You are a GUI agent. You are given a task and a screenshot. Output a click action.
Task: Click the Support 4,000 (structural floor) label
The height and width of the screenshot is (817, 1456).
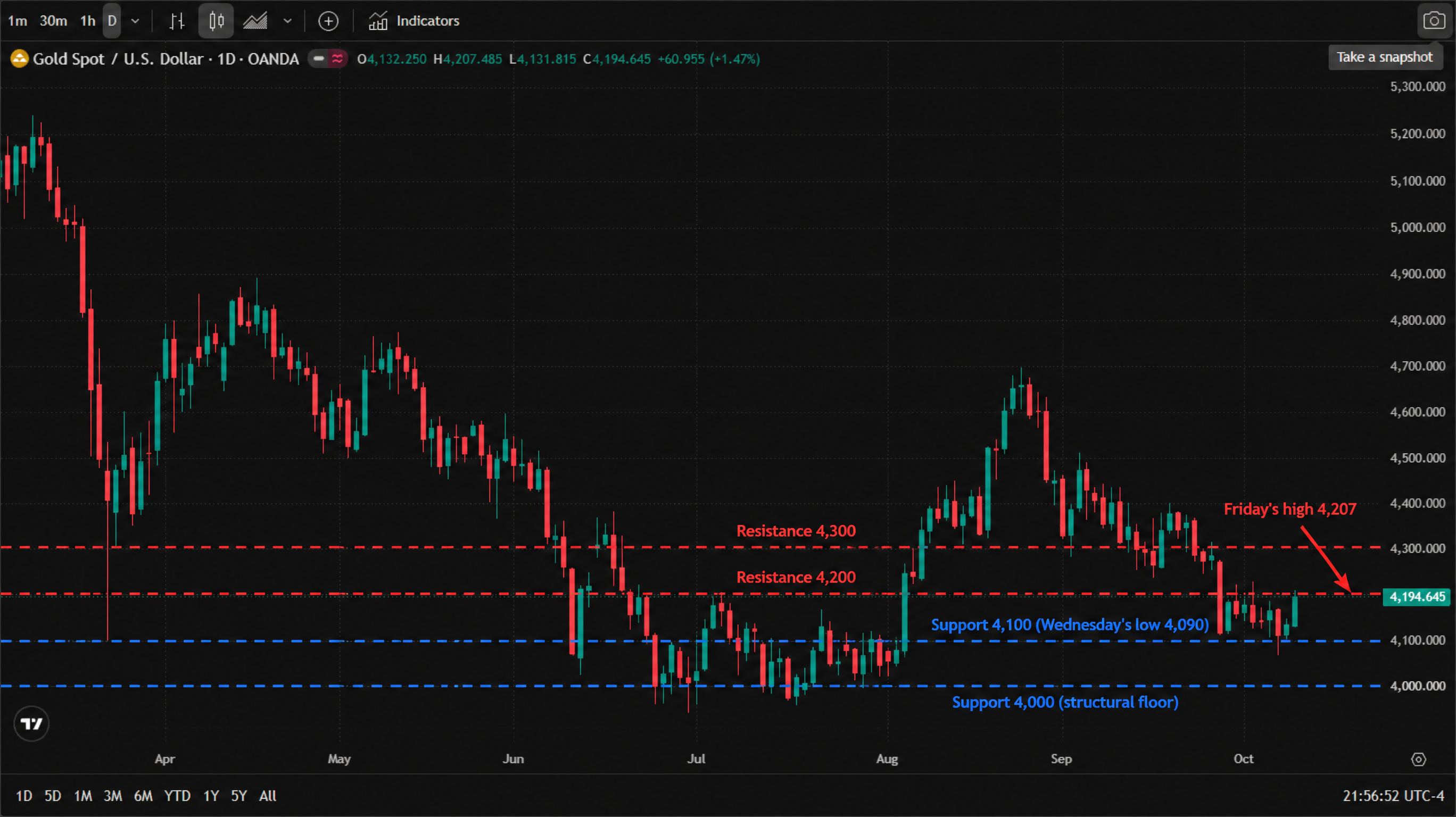click(x=1065, y=702)
